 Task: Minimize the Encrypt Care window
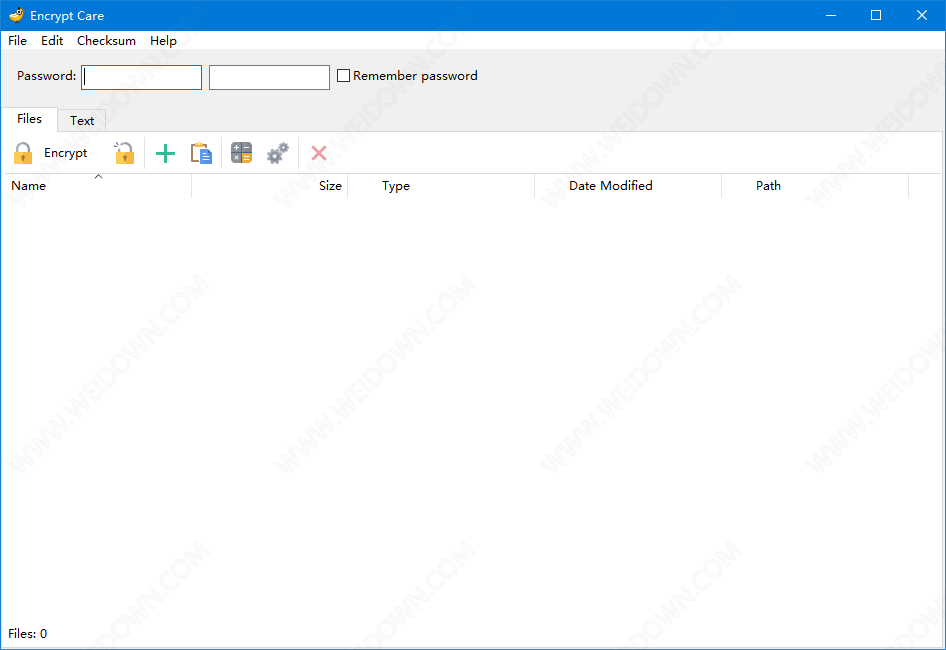coord(831,15)
